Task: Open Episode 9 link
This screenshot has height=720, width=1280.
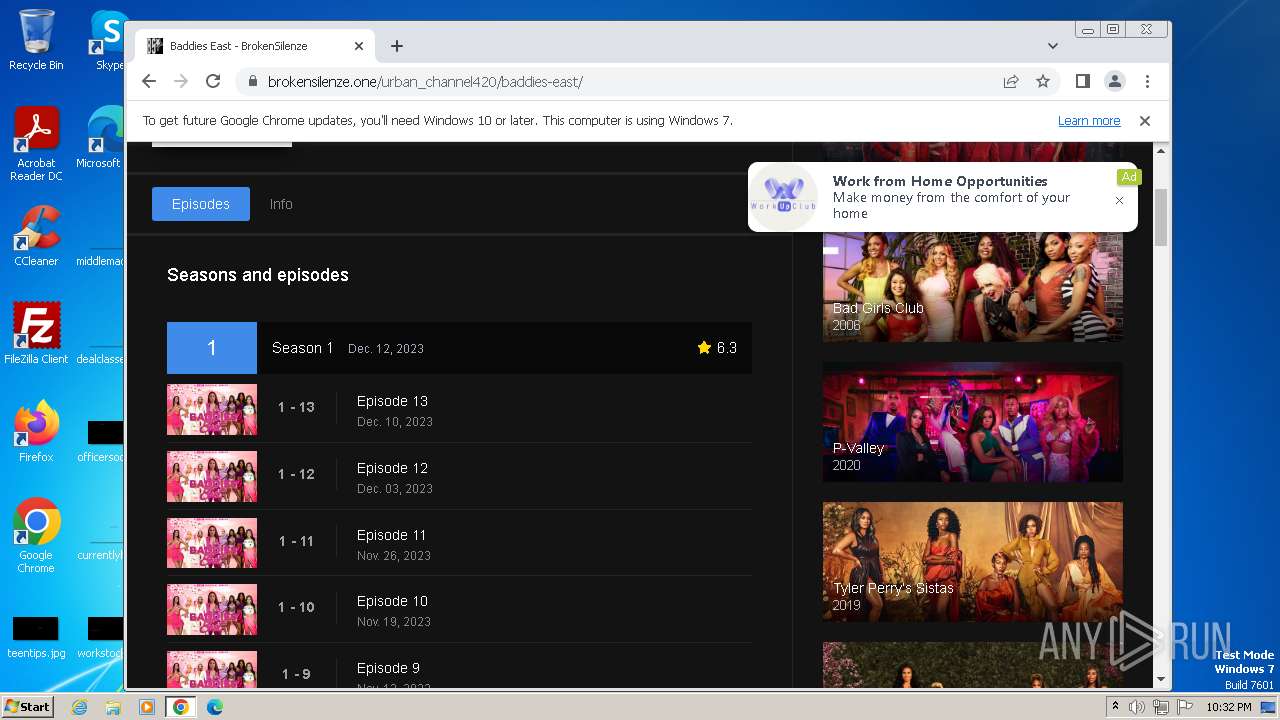Action: (388, 668)
